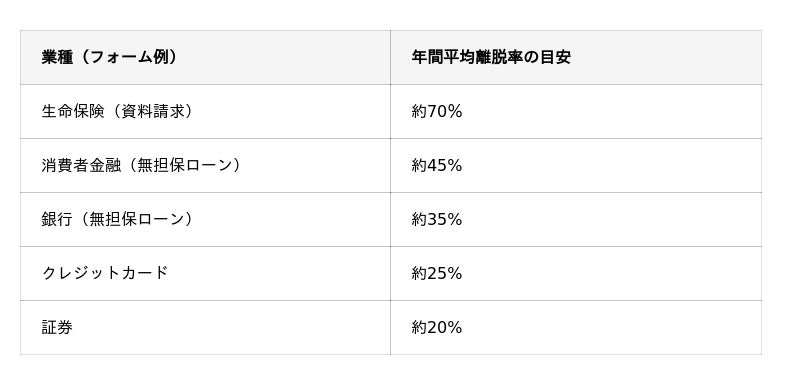Select the 証券 cell
800x385 pixels.
click(x=205, y=328)
